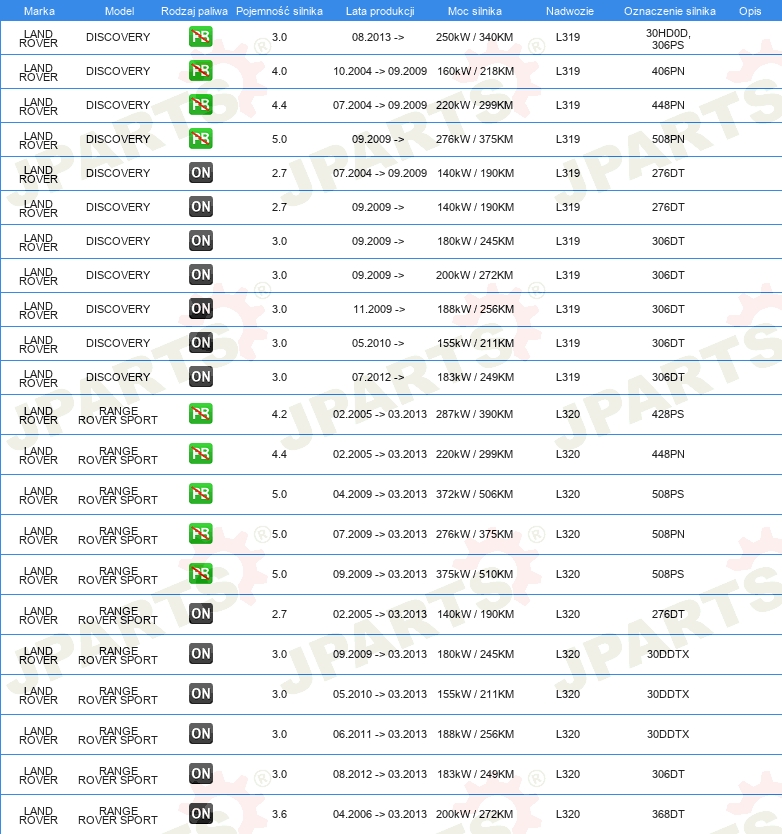Viewport: 782px width, 834px height.
Task: Select power value 160kW / 218KM
Action: pos(476,71)
